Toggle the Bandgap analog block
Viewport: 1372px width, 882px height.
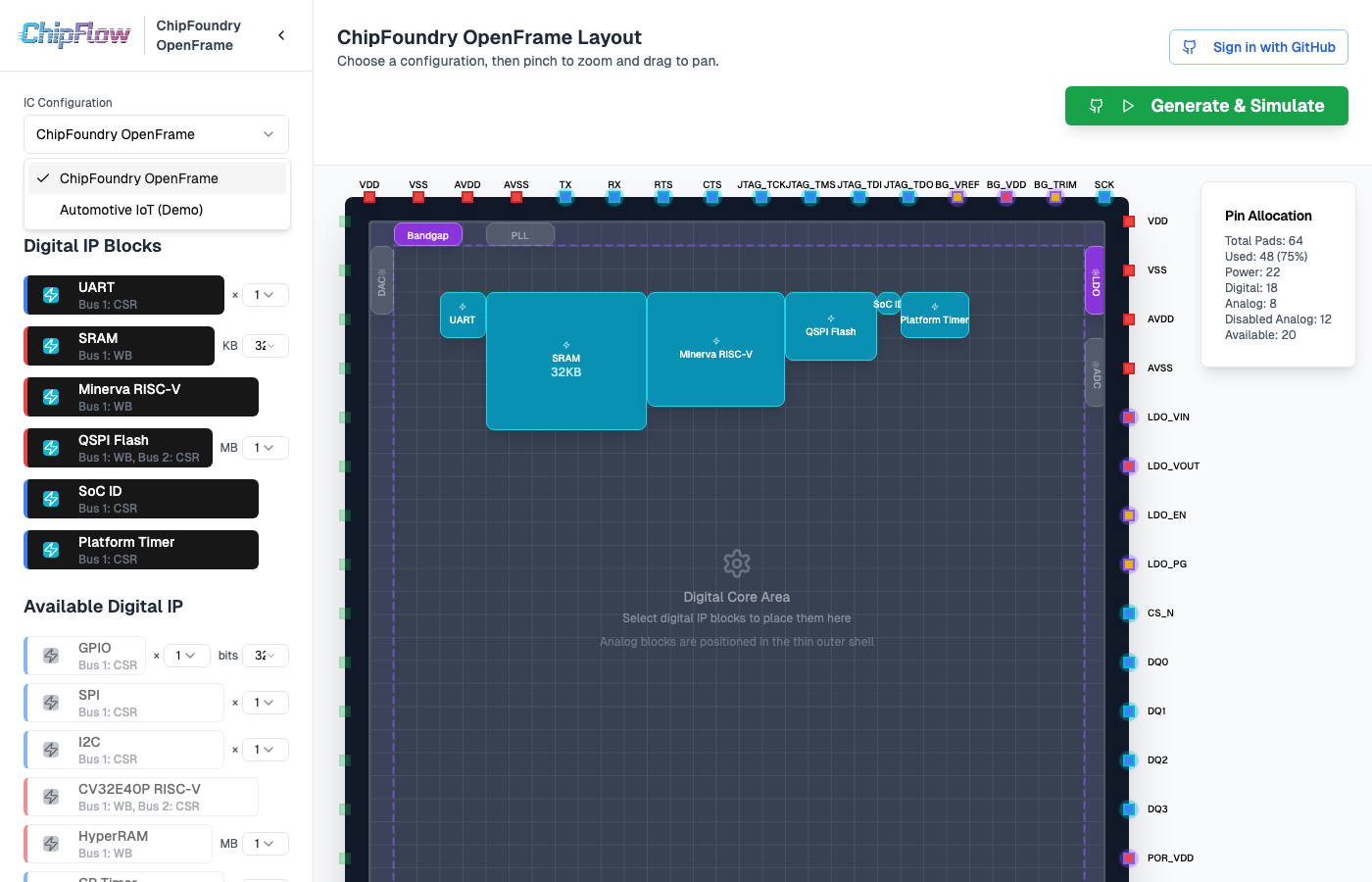(x=427, y=235)
